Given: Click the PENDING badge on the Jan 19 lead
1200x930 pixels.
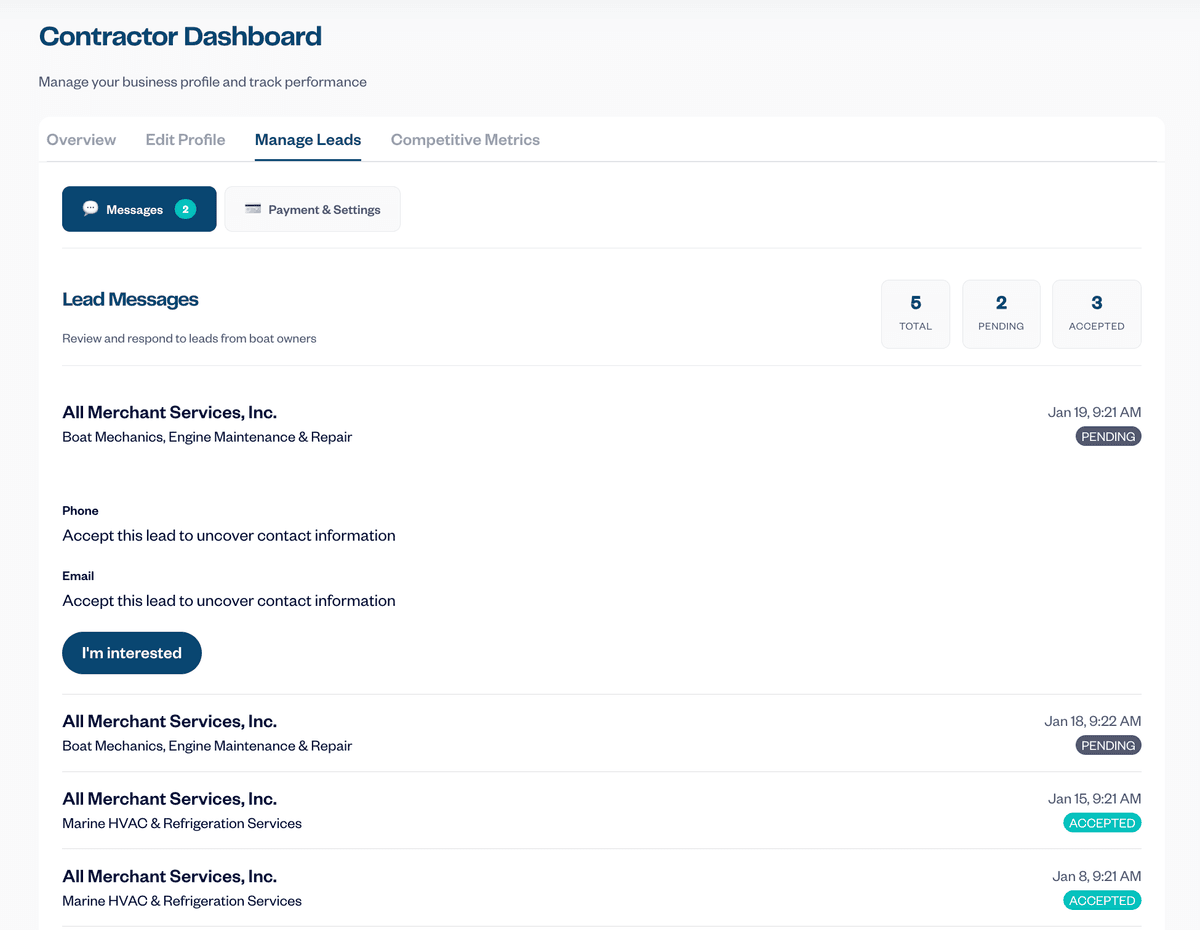Looking at the screenshot, I should (1108, 435).
